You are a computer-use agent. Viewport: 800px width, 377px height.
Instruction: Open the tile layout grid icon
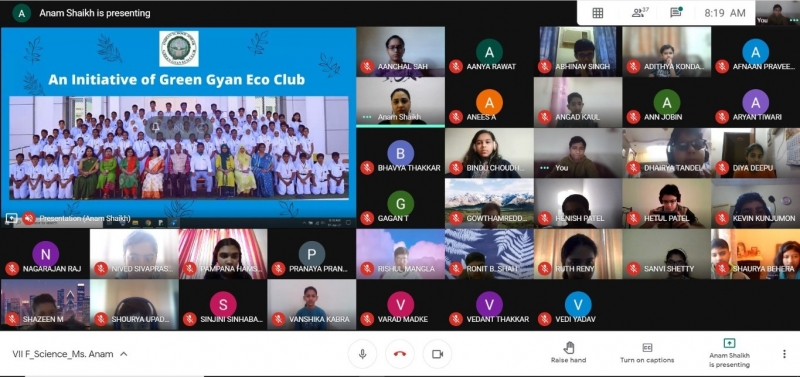click(x=597, y=13)
